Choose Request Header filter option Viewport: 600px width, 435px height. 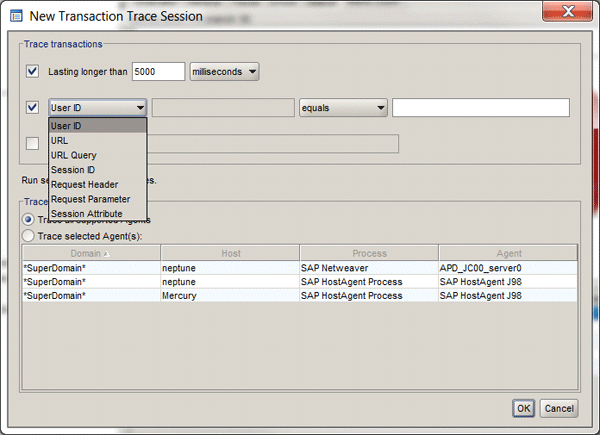(84, 184)
